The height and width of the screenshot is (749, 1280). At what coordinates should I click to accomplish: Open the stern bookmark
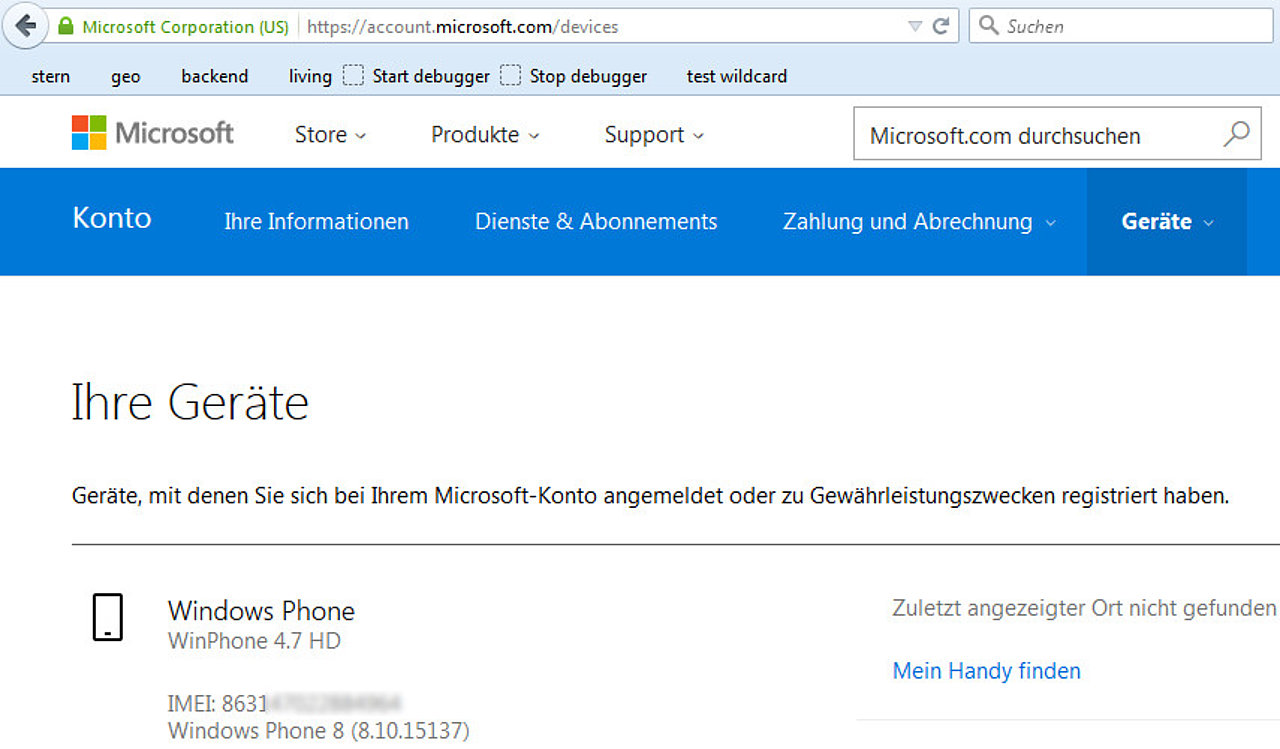tap(51, 76)
